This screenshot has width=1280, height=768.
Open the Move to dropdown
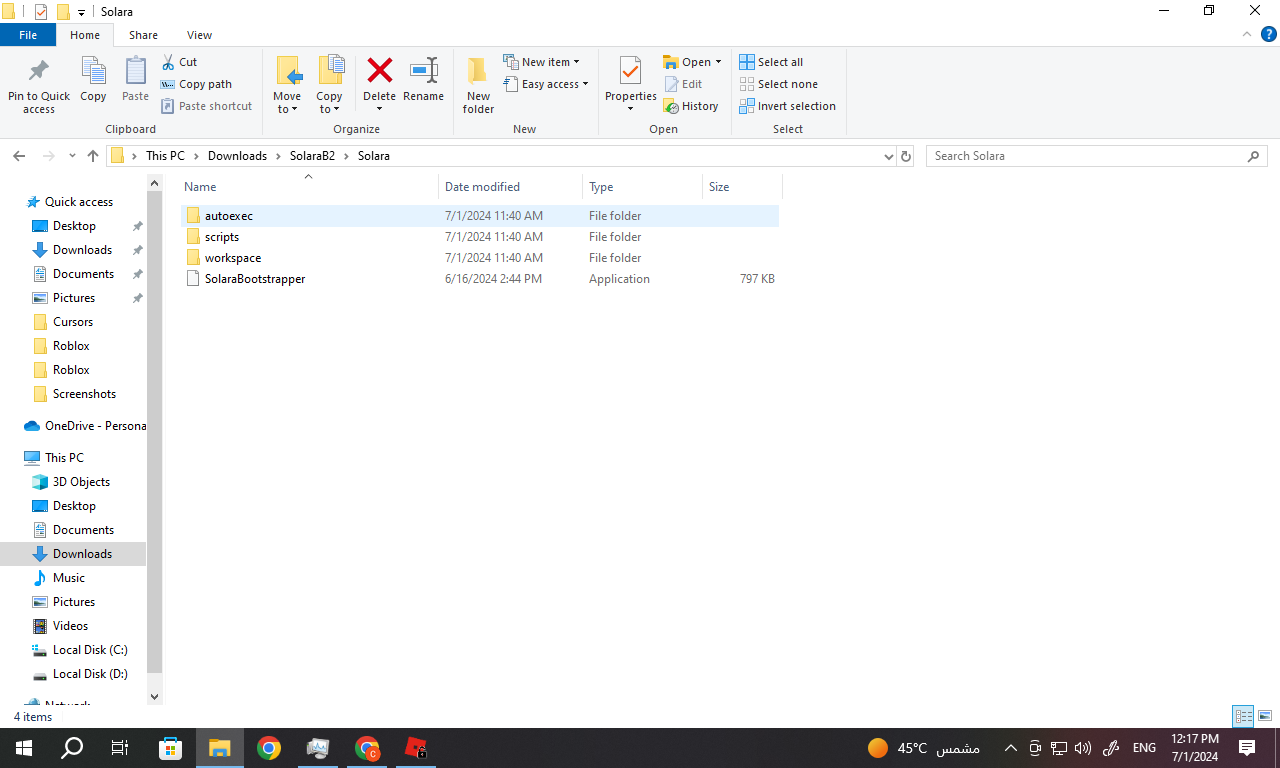[287, 86]
